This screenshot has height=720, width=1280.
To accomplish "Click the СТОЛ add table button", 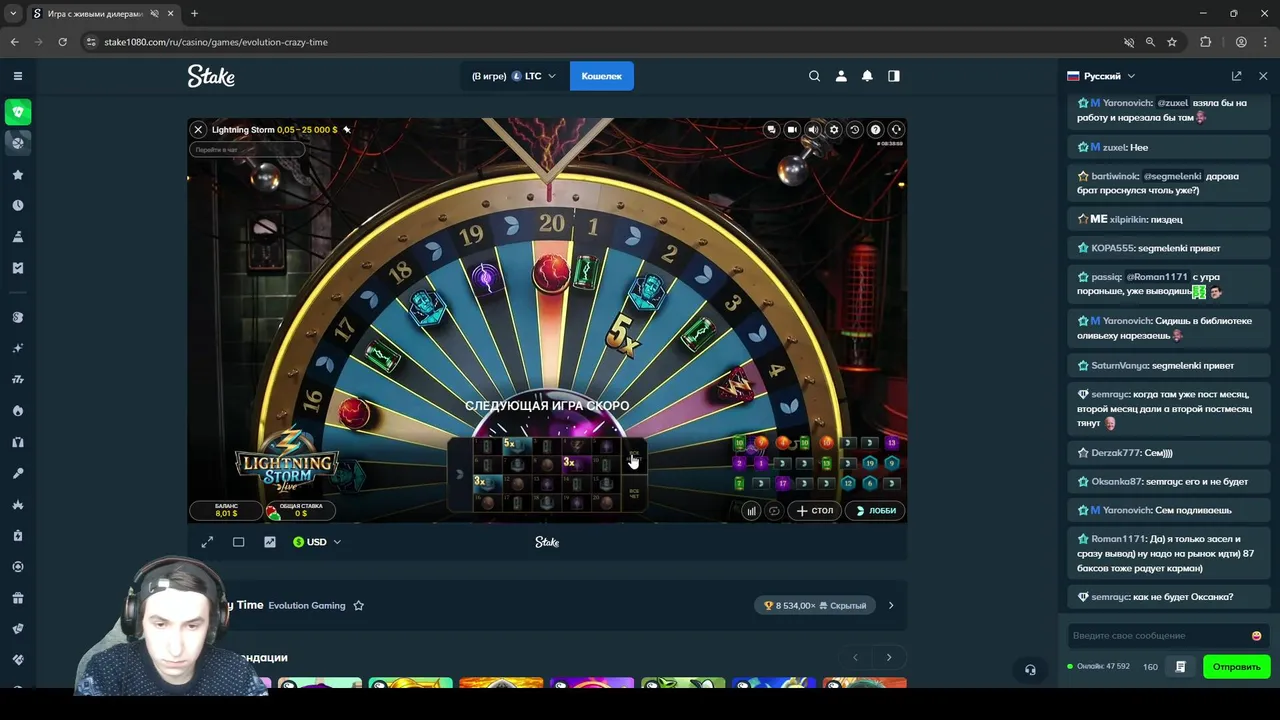I will (x=815, y=510).
